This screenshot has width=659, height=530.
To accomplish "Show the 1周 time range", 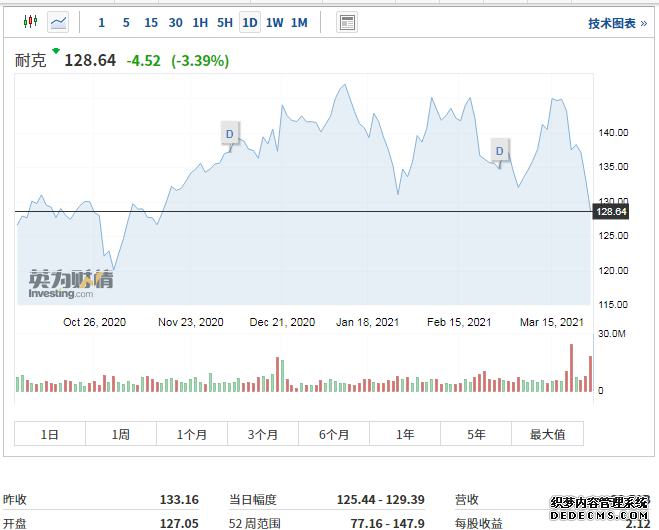I will [x=121, y=434].
